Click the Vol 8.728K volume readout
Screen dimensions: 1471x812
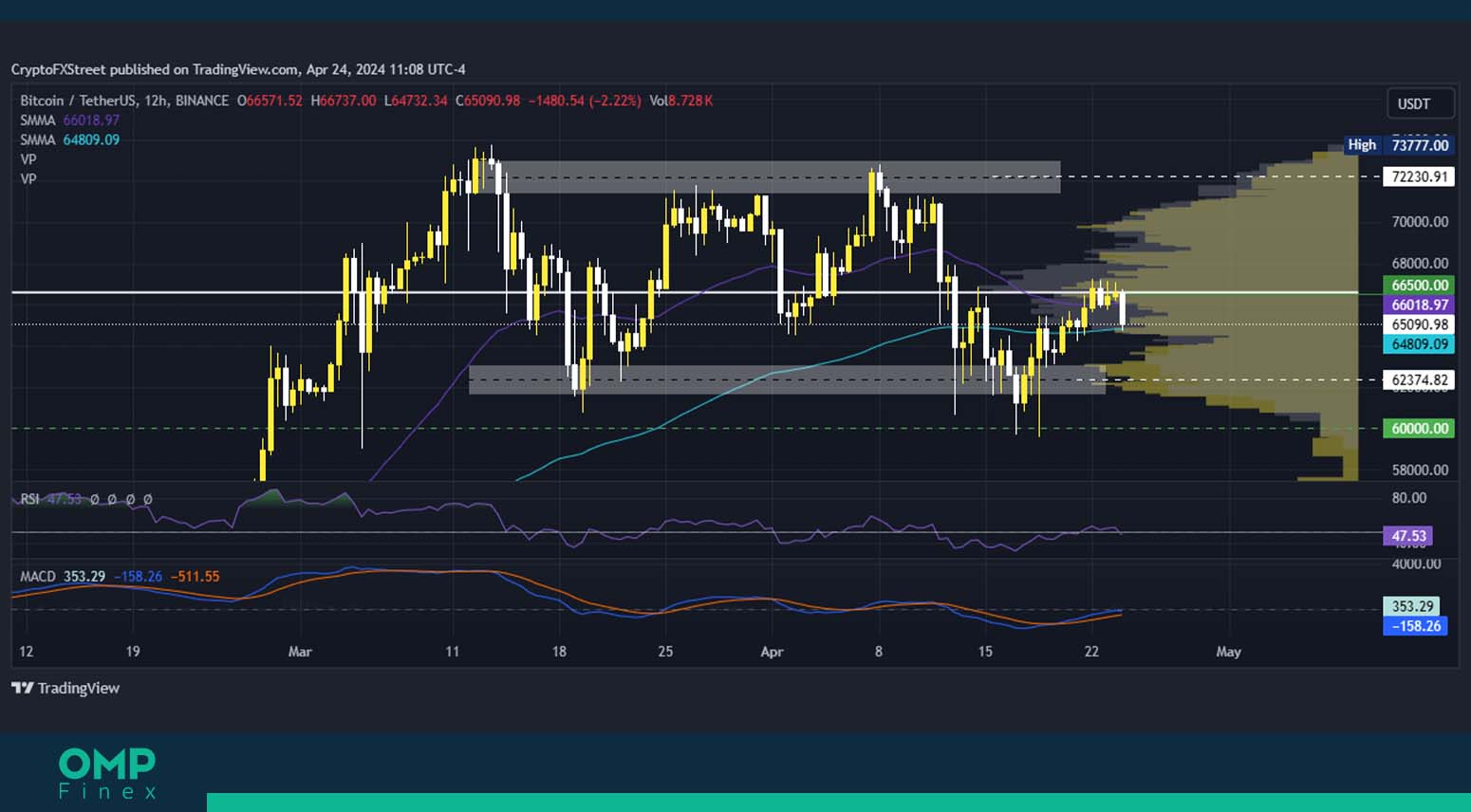click(681, 101)
